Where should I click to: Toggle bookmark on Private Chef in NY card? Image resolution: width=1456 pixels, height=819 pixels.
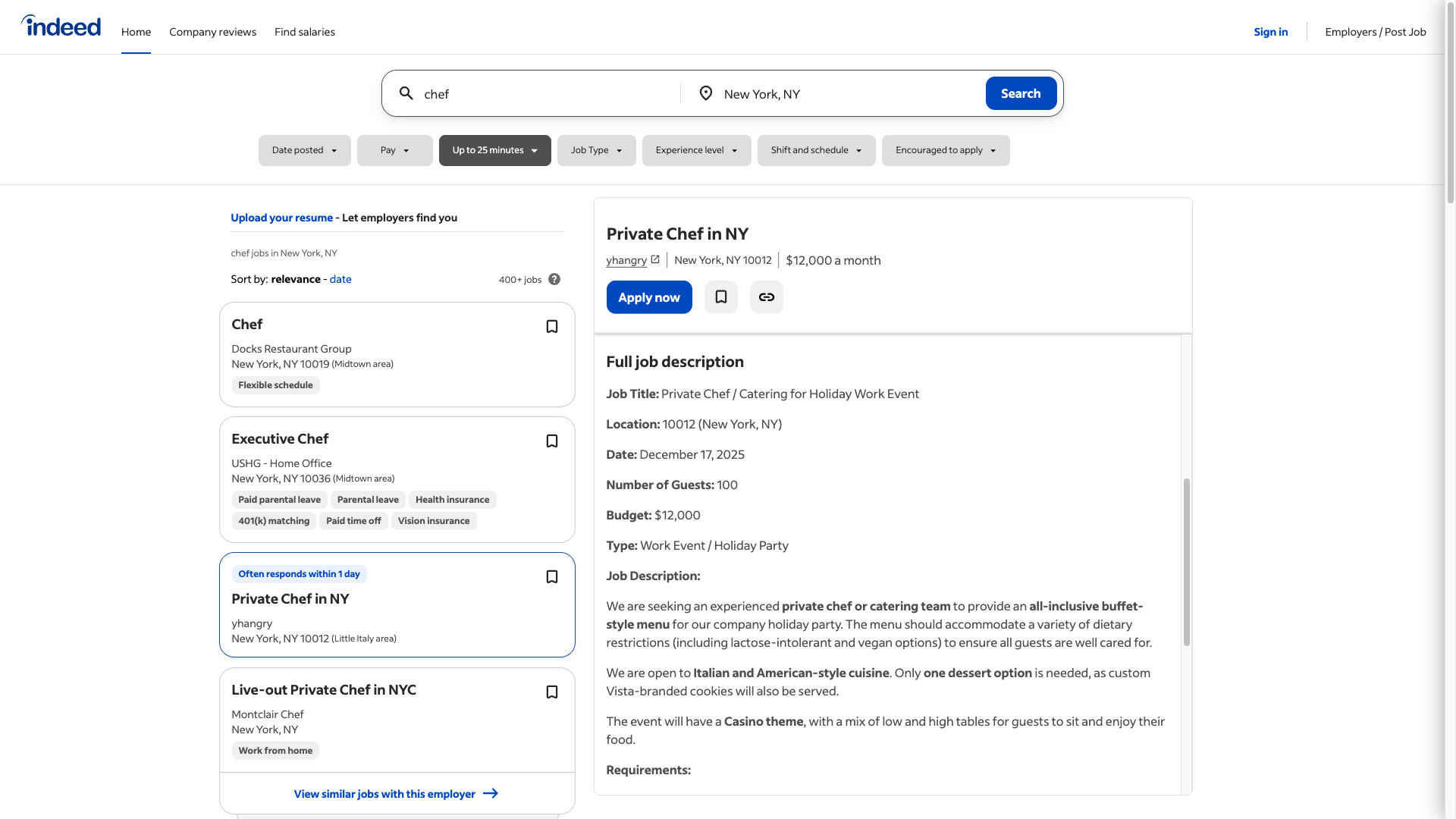(552, 577)
